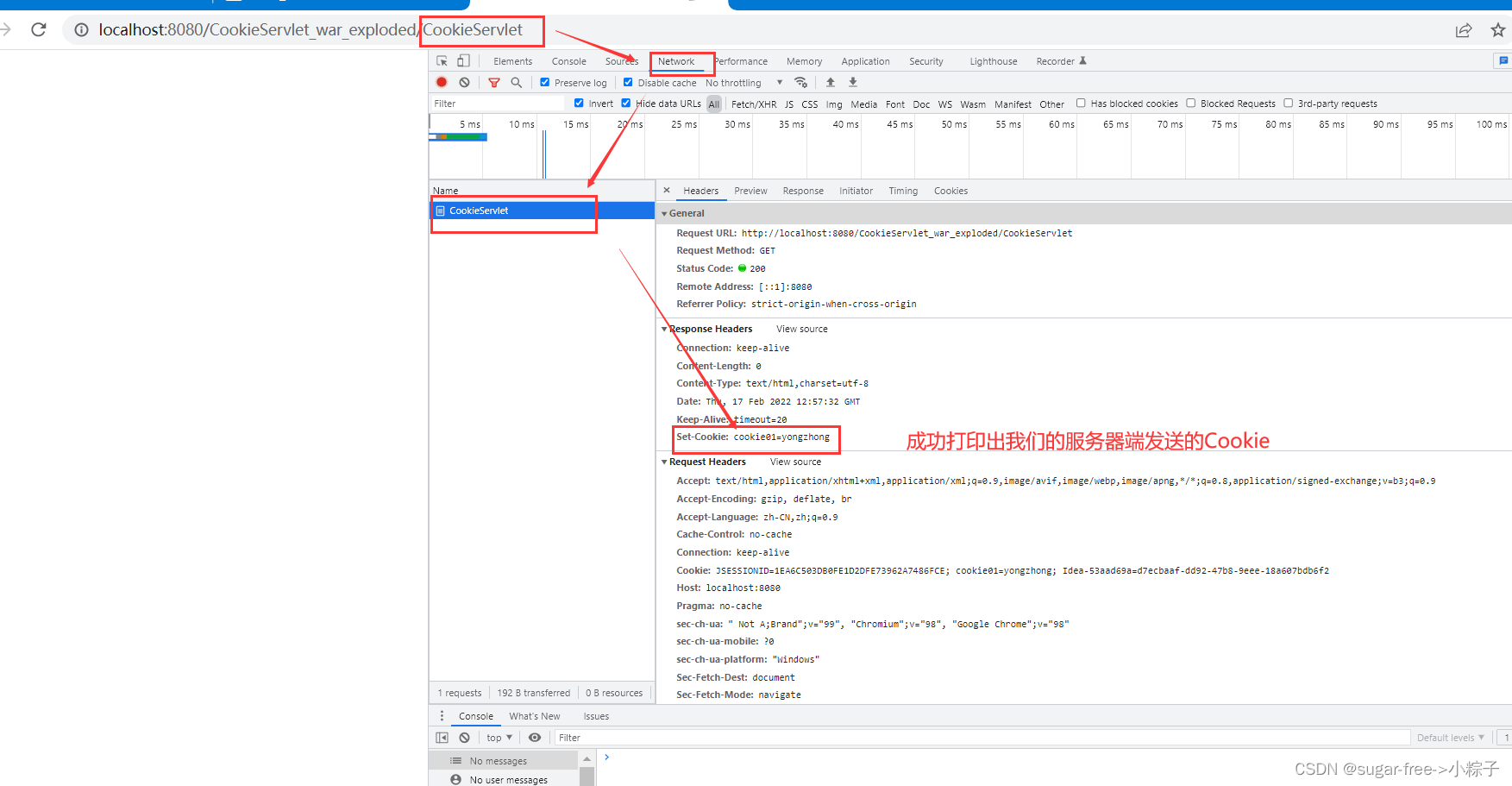Open the Recorder panel tab

coord(1061,61)
